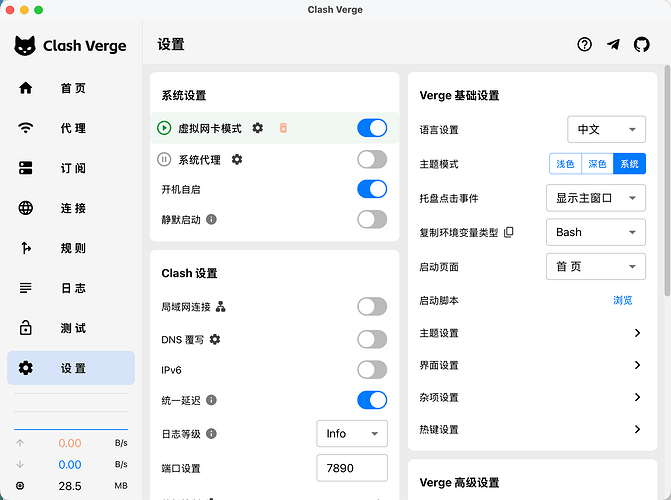Click the vertical scrollbar on the right edge
Viewport: 671px width, 500px height.
[667, 180]
